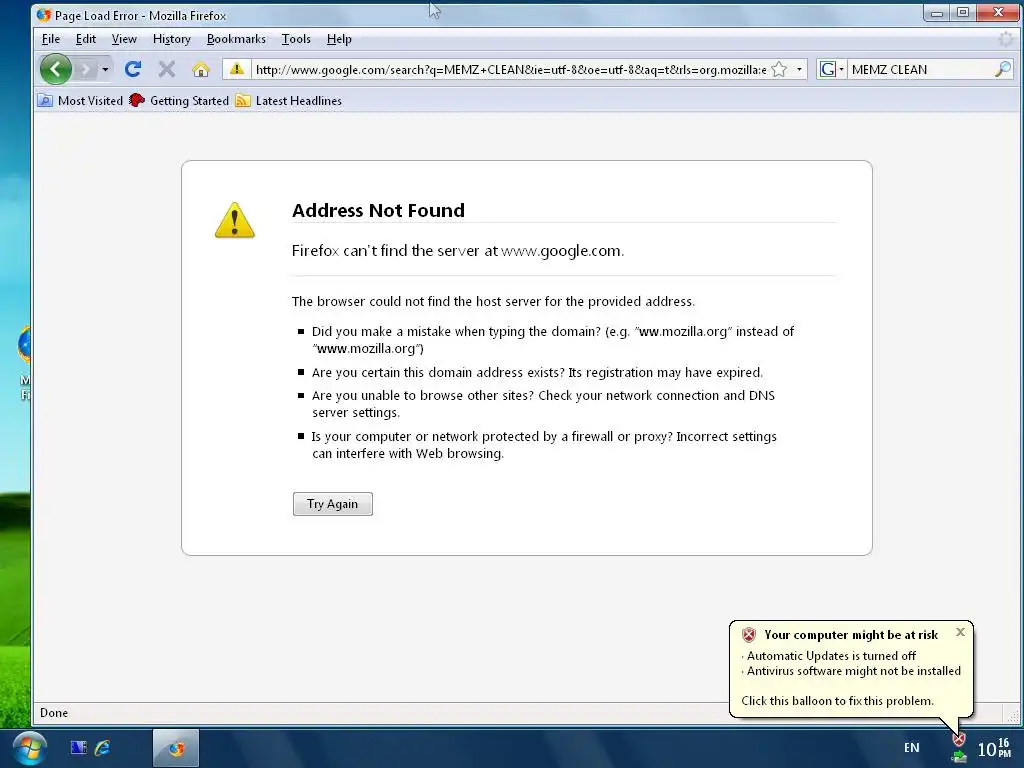This screenshot has height=768, width=1024.
Task: Open the Tools menu
Action: 296,39
